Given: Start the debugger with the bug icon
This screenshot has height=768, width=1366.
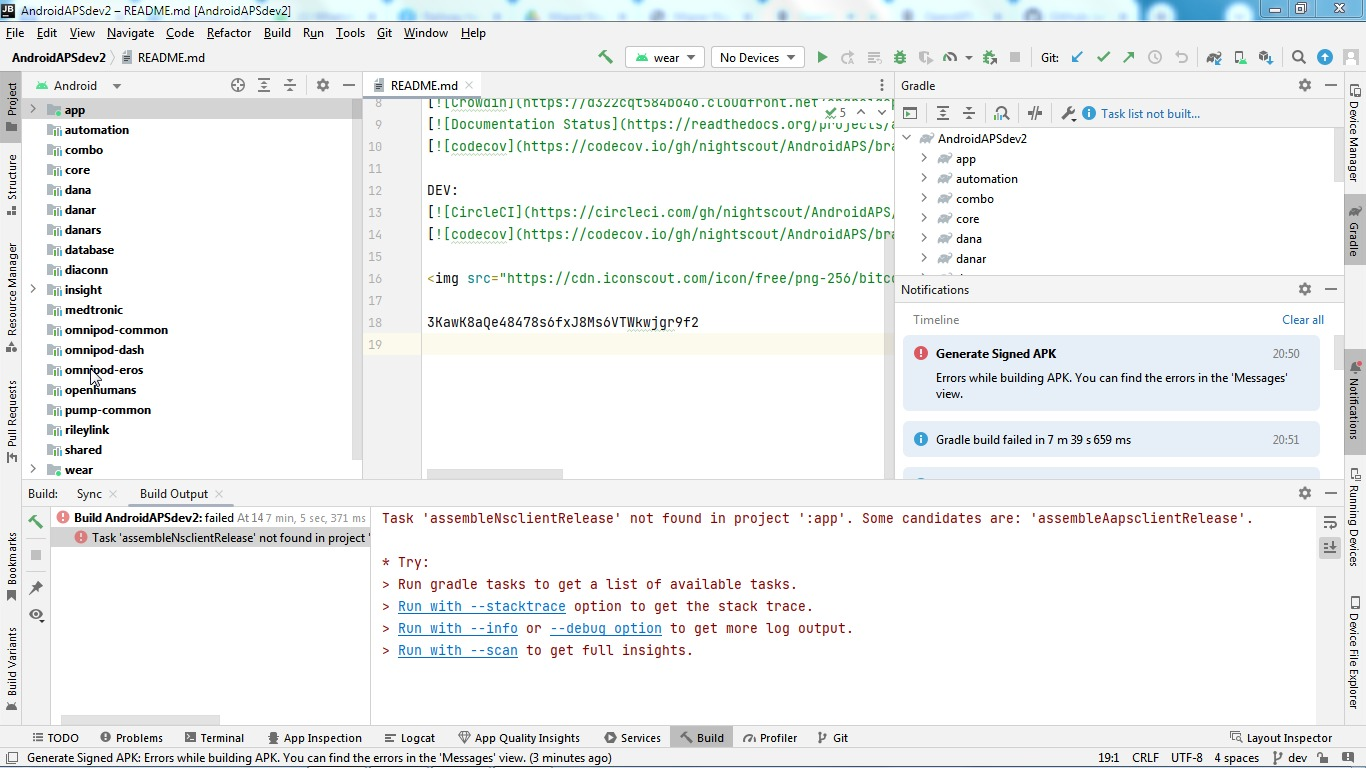Looking at the screenshot, I should tap(899, 57).
